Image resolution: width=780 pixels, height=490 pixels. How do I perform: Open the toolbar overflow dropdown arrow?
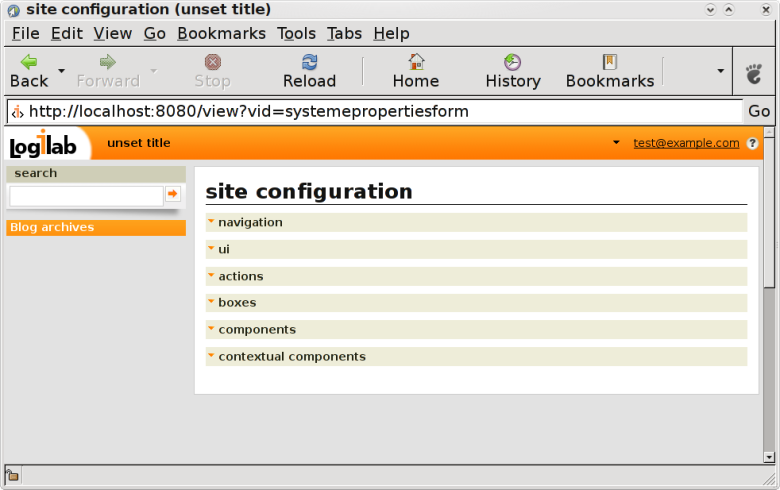coord(720,71)
